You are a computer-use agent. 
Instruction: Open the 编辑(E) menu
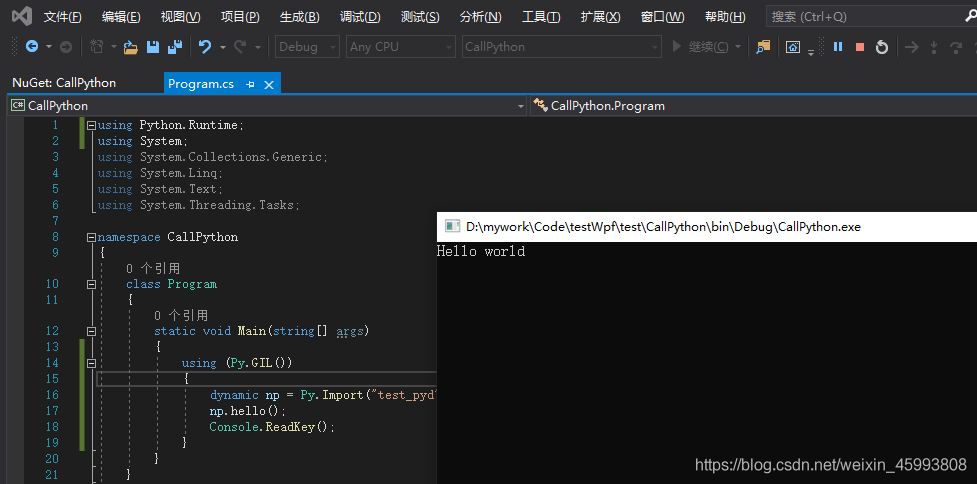pos(121,17)
